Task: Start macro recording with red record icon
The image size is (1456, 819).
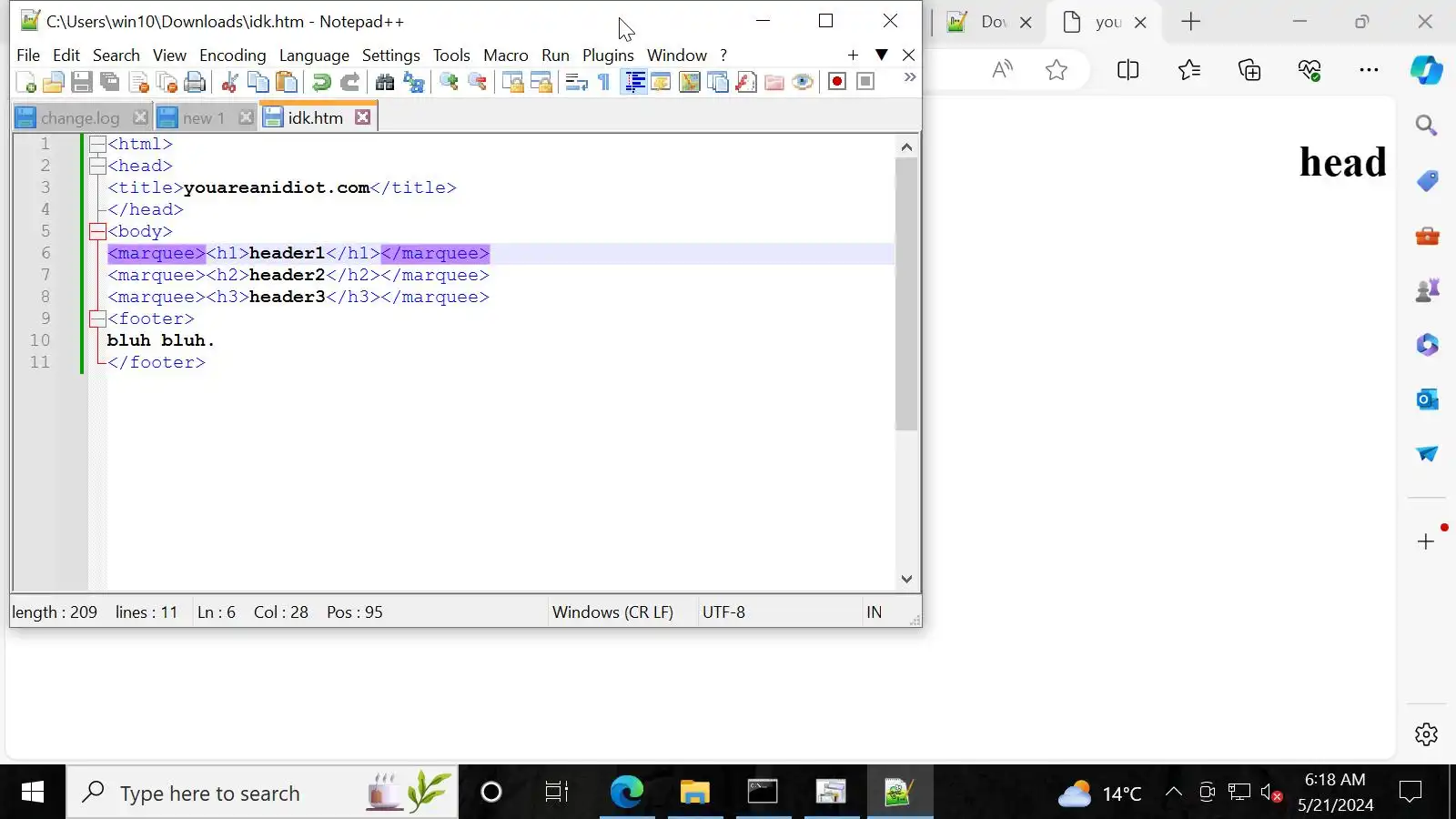Action: 837,82
